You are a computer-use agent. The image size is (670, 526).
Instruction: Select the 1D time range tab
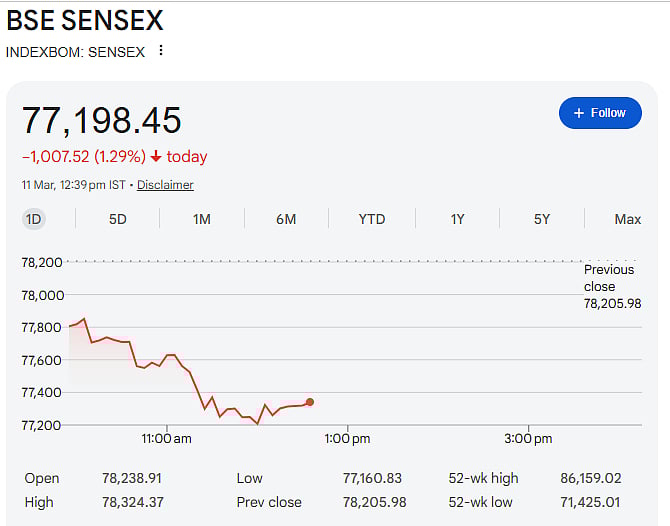[33, 219]
